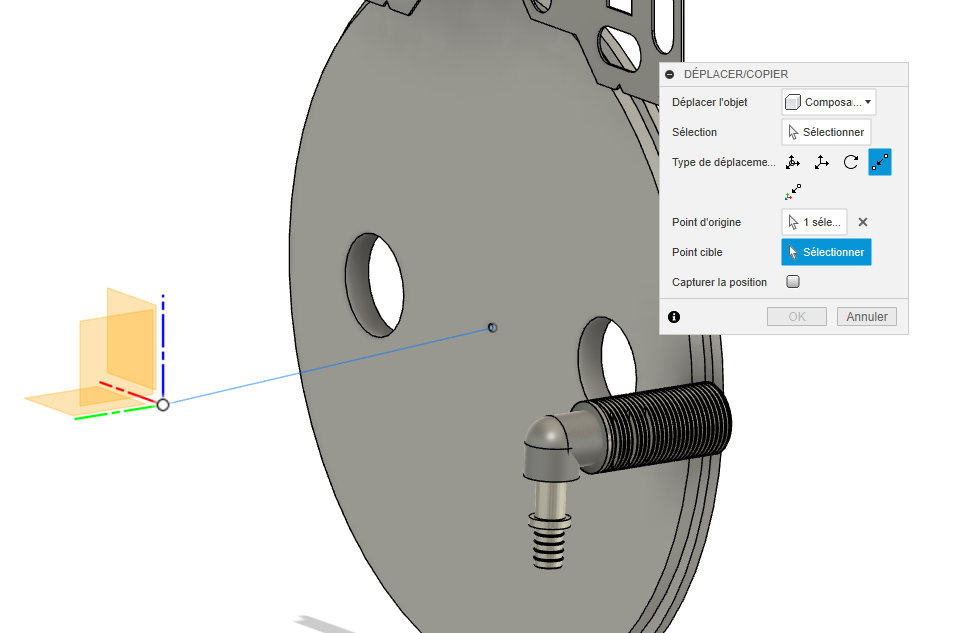Select the free move type icon
Image resolution: width=956 pixels, height=633 pixels.
click(793, 162)
